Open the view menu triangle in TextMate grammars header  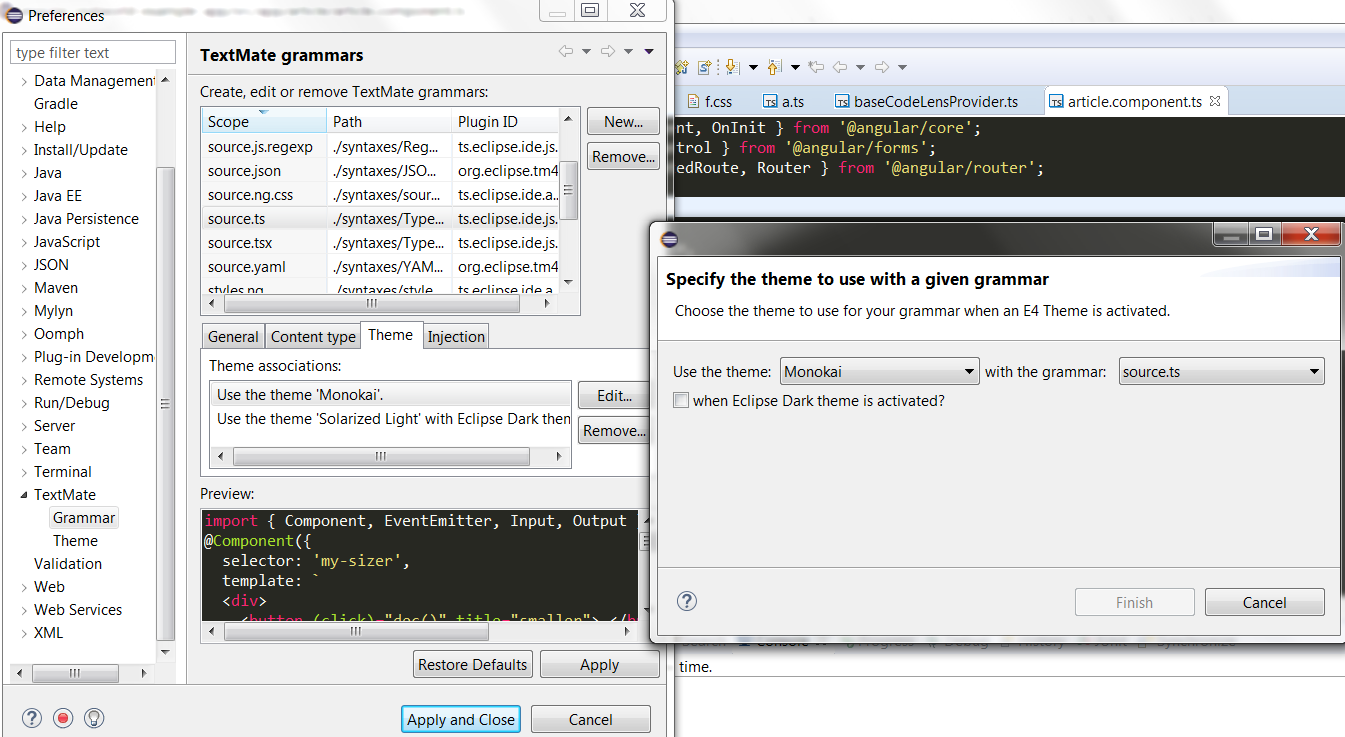click(x=651, y=49)
